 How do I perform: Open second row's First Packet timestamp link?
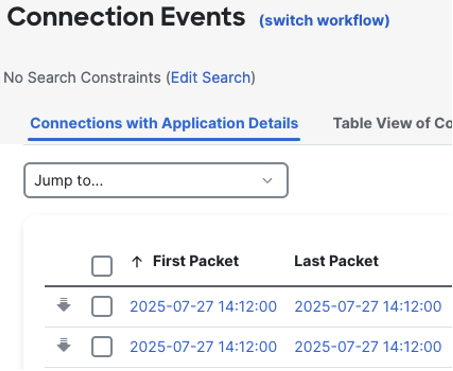(203, 347)
